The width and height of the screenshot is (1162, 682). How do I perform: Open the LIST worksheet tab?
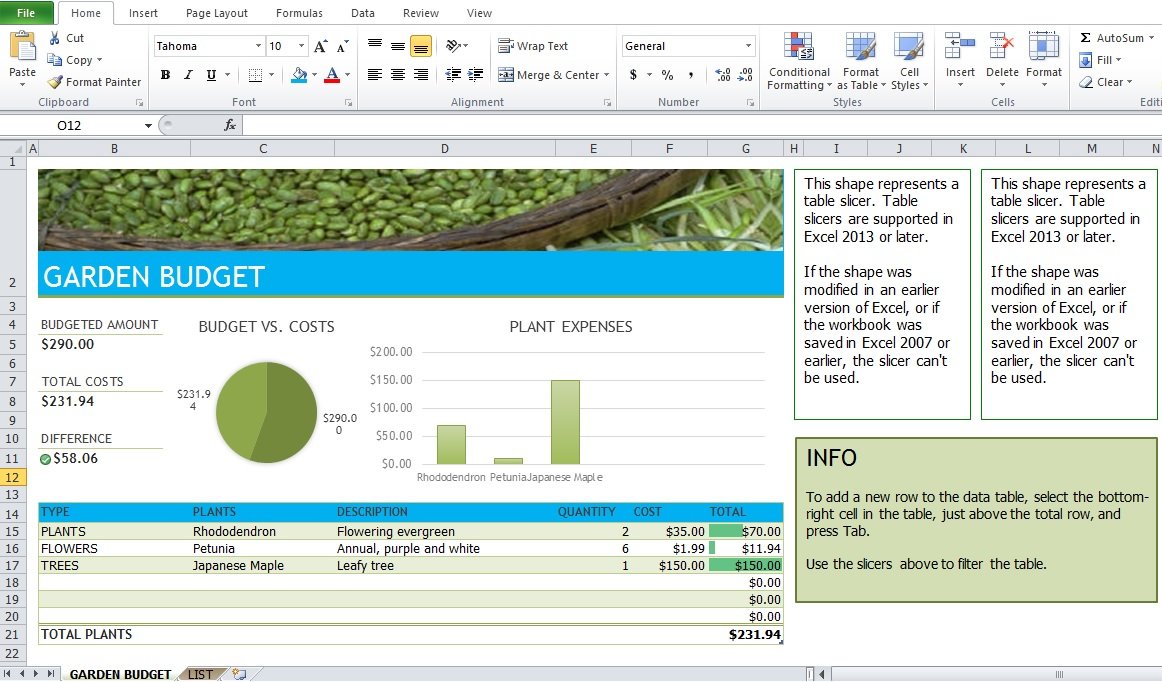(x=200, y=674)
